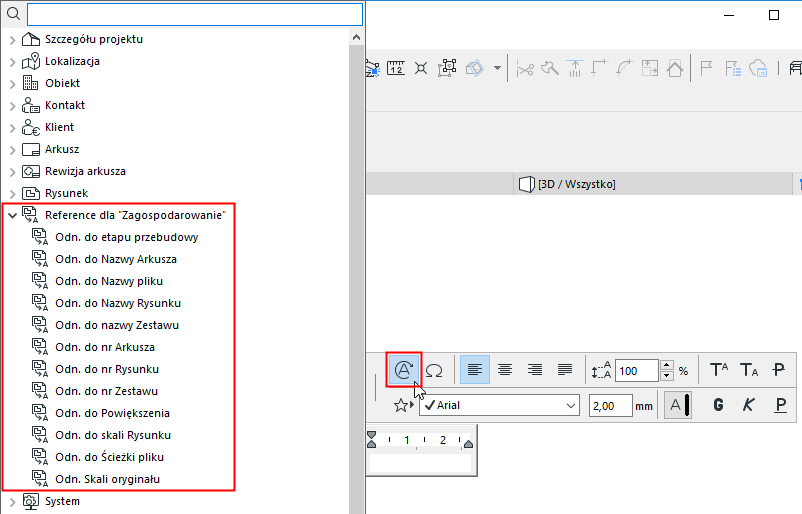
Task: Click the Klient person-with-euro icon
Action: [31, 127]
